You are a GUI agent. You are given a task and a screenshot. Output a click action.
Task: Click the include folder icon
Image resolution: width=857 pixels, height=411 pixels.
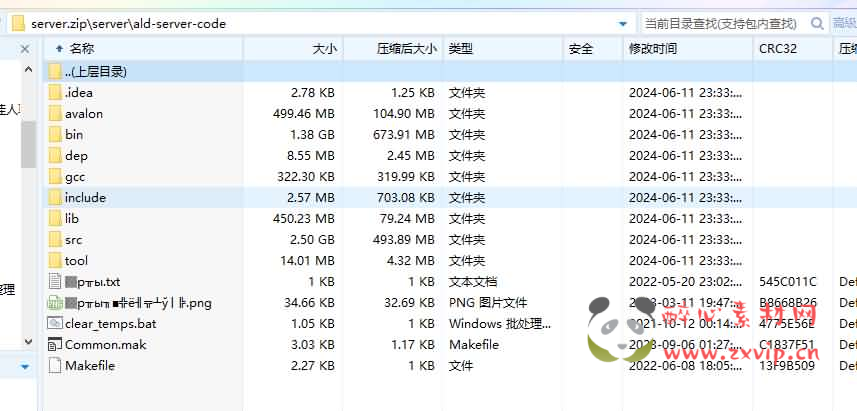point(55,197)
